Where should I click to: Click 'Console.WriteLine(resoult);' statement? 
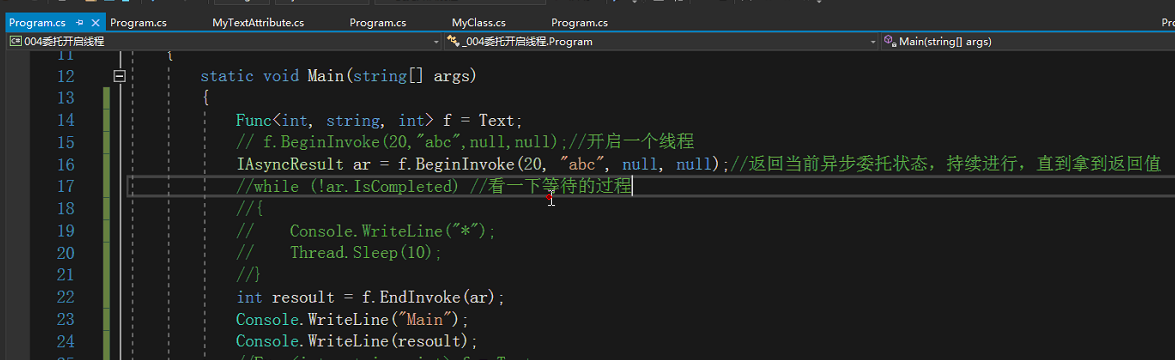pos(357,342)
